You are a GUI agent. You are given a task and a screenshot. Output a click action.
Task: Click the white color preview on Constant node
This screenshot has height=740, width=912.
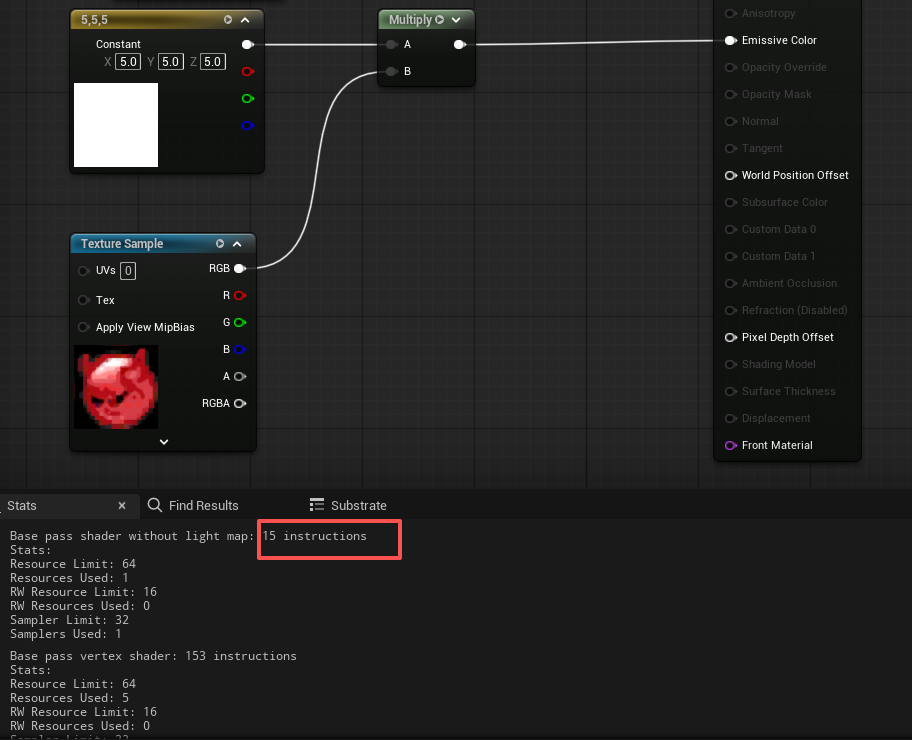116,125
